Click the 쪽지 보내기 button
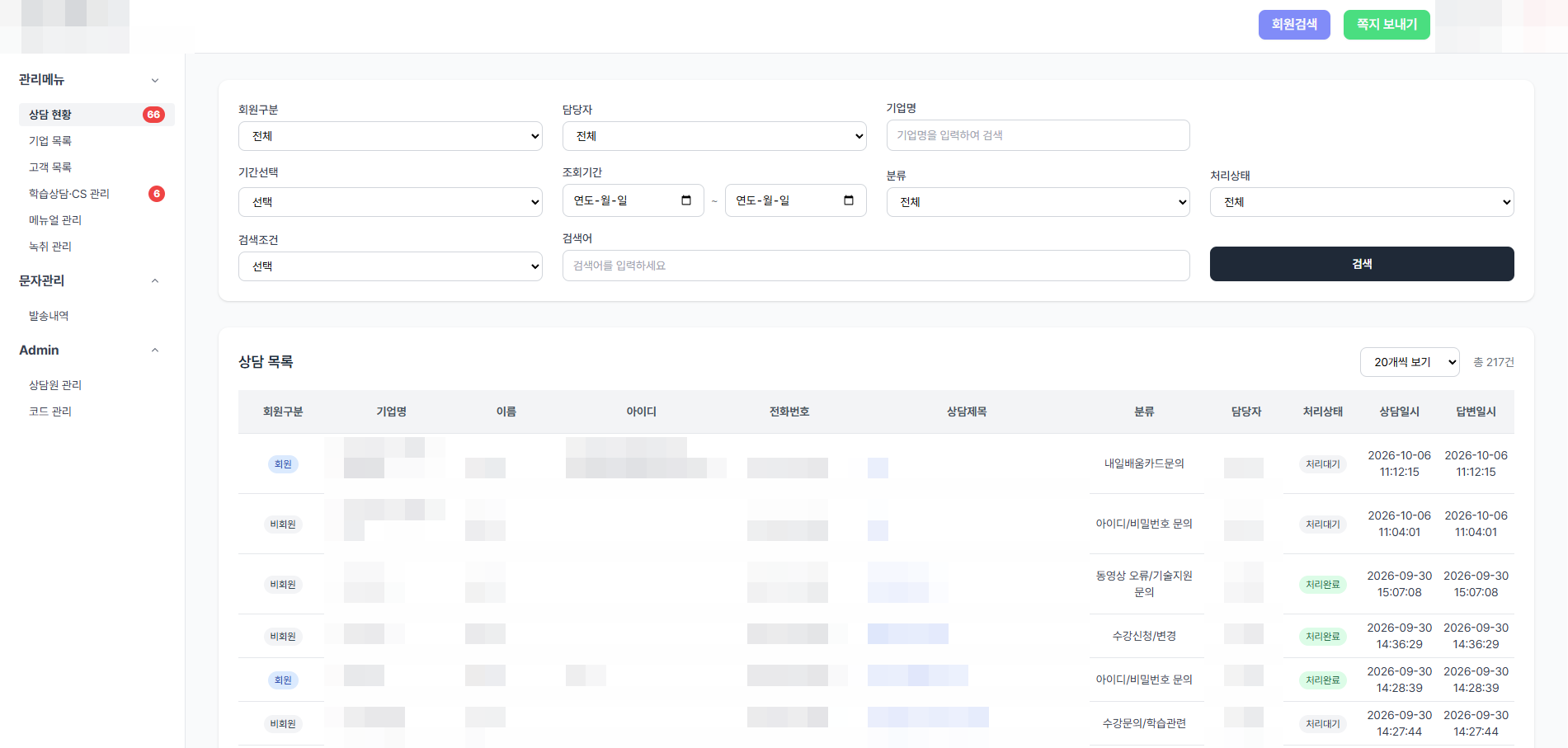 point(1387,25)
